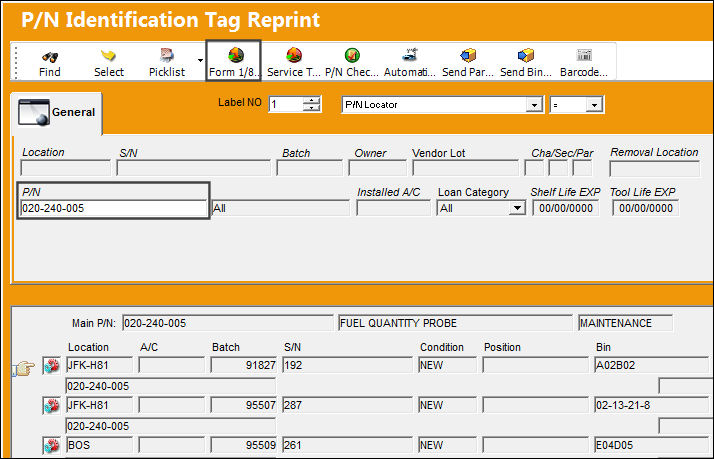The image size is (714, 459).
Task: Click the FUEL QUANTITY PROBE description field
Action: pyautogui.click(x=455, y=323)
